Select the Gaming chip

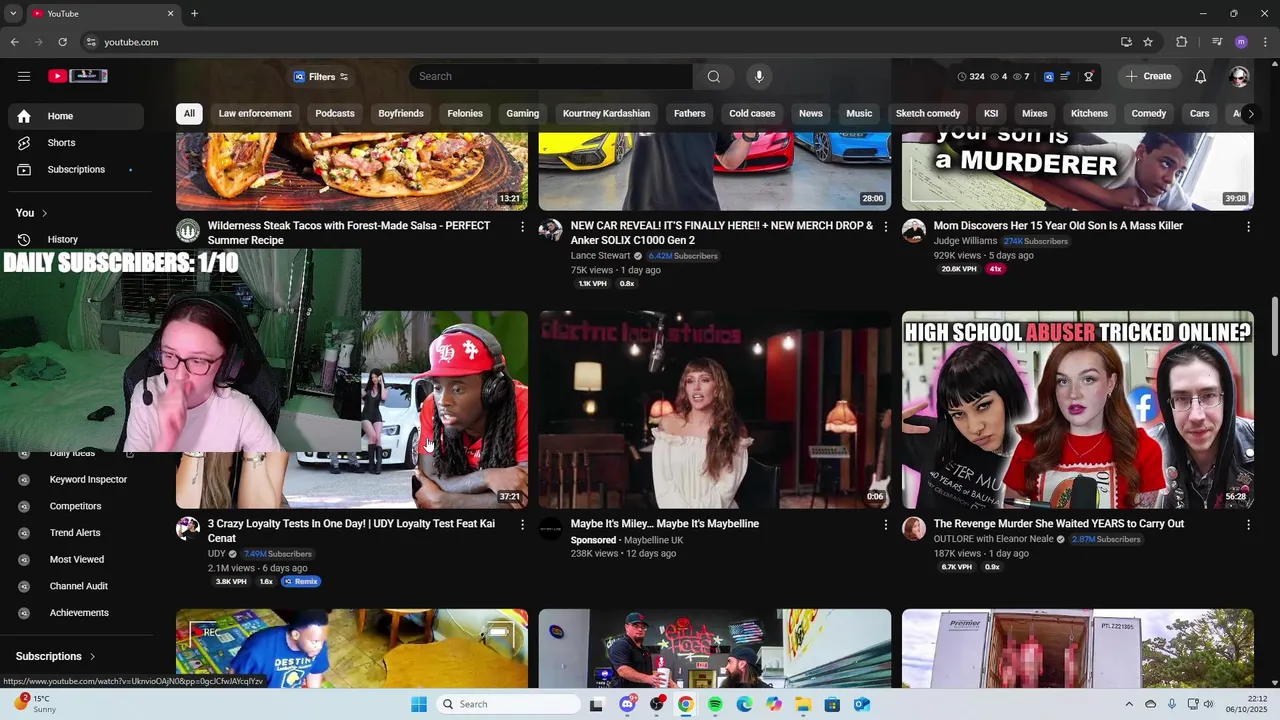click(522, 114)
